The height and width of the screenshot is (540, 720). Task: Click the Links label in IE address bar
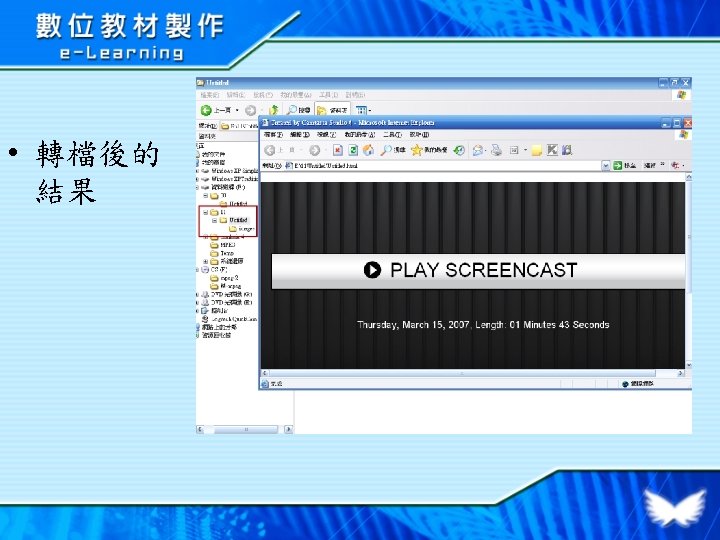[x=649, y=165]
